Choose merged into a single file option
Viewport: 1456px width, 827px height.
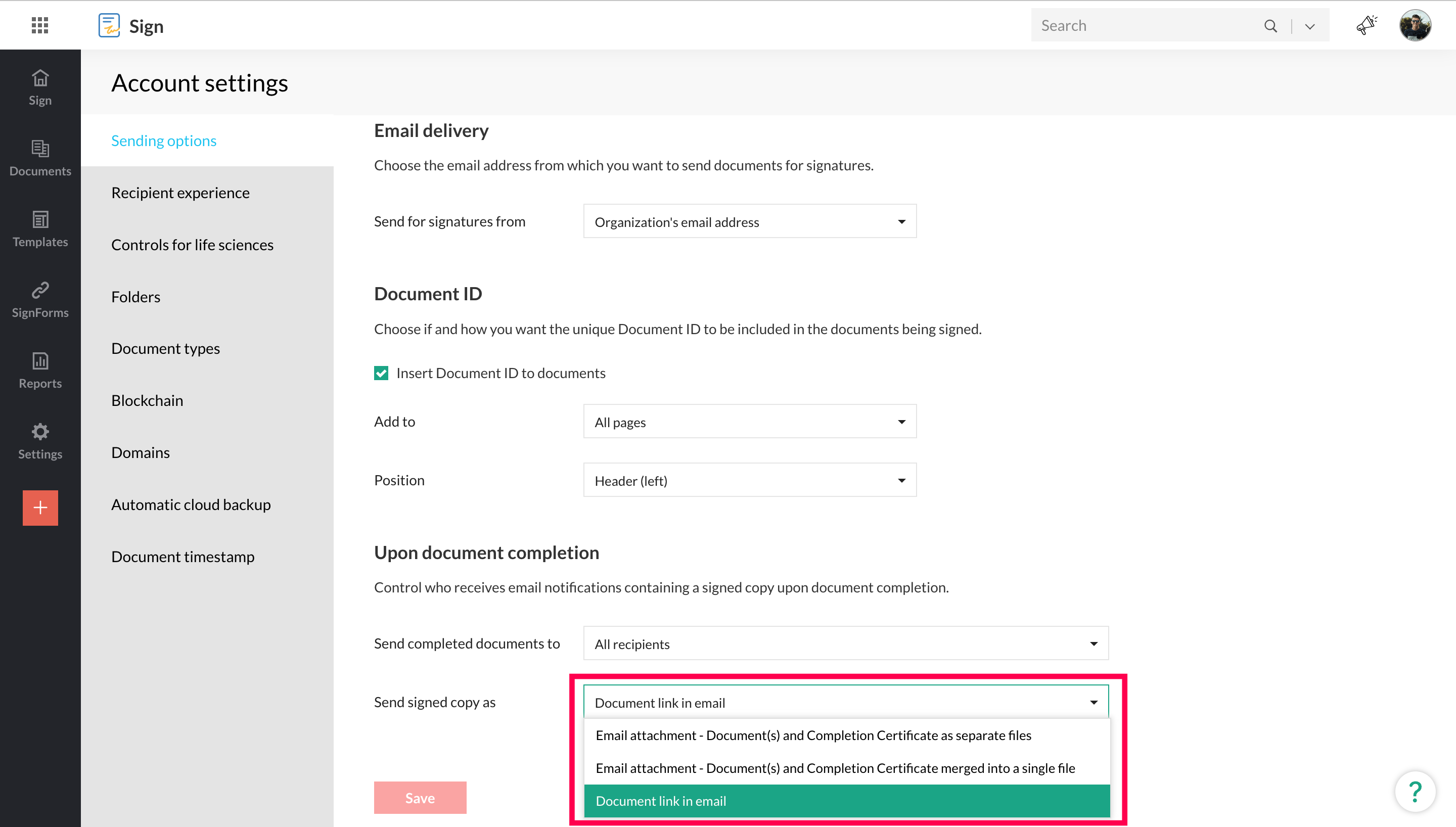click(835, 768)
